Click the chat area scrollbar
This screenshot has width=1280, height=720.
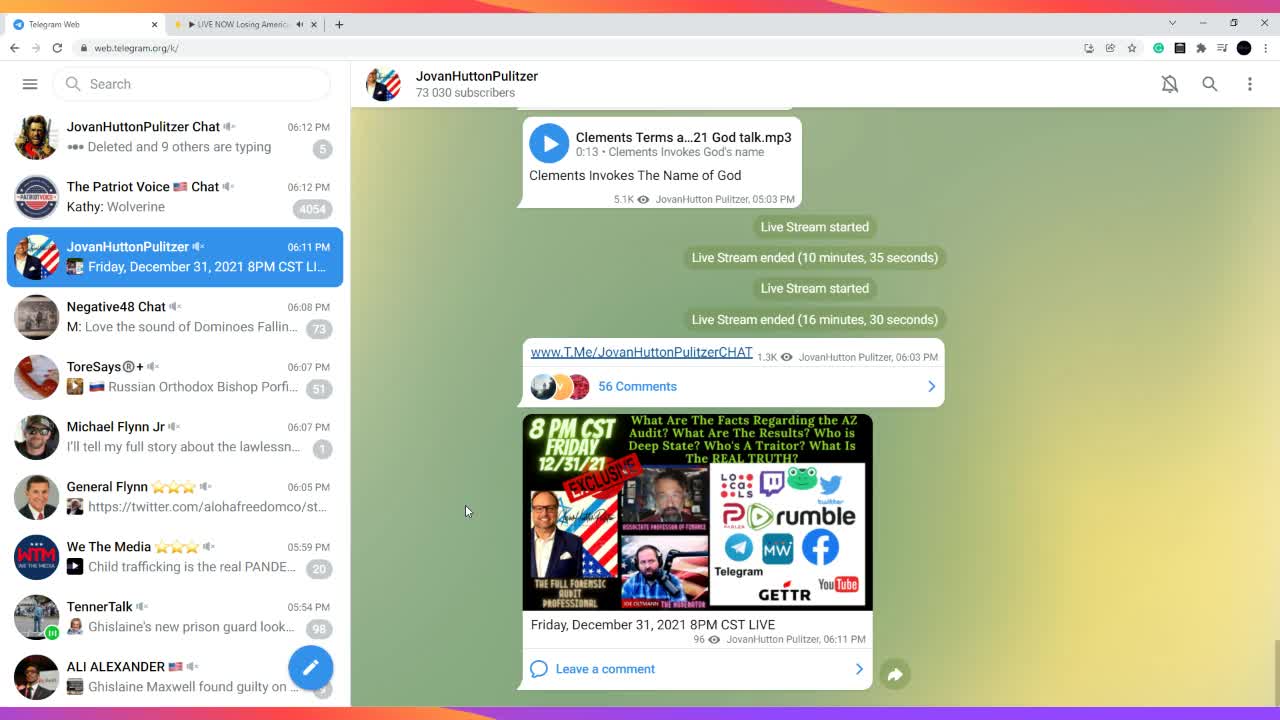(1275, 673)
